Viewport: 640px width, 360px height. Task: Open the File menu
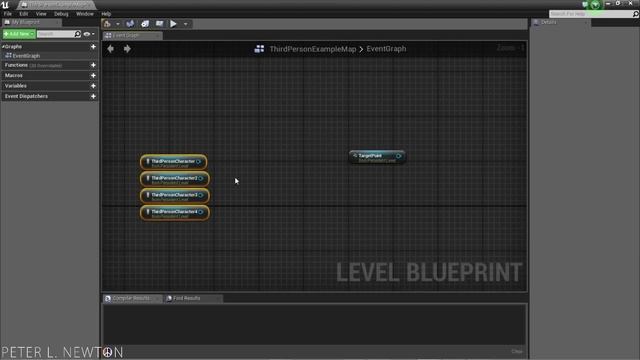pyautogui.click(x=8, y=14)
